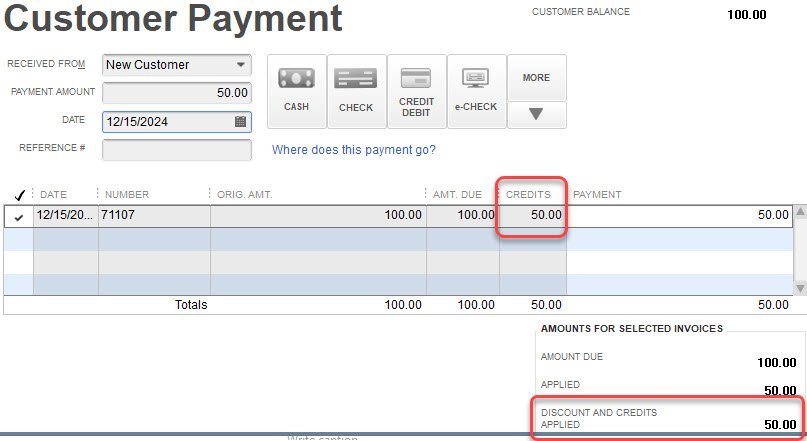This screenshot has width=807, height=441.
Task: Pick the e-CHECK payment icon
Action: [476, 91]
